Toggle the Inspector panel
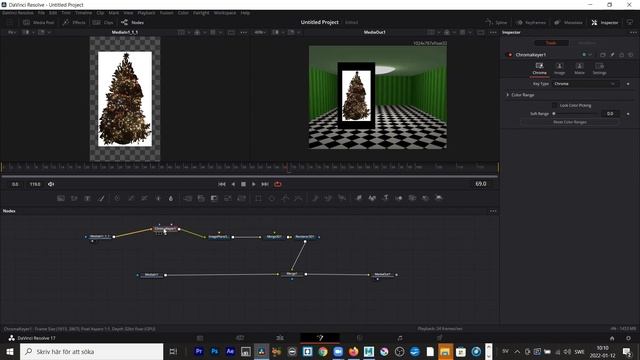This screenshot has height=360, width=640. pyautogui.click(x=604, y=22)
